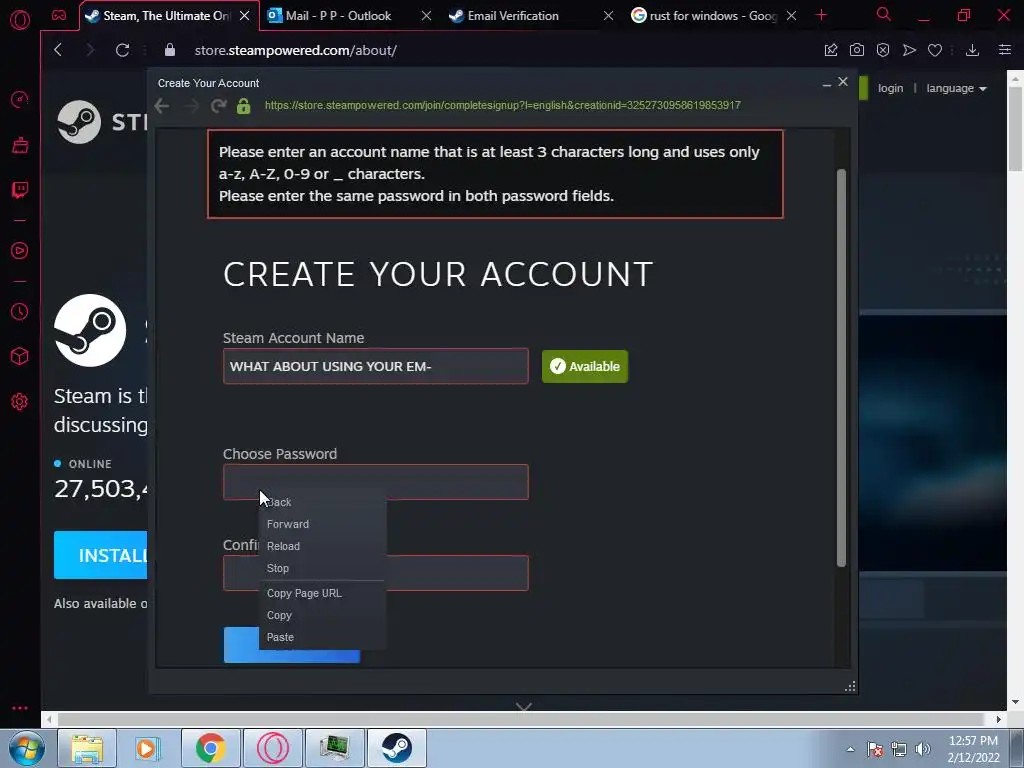This screenshot has height=768, width=1024.
Task: Reload the Opera browser page
Action: point(122,50)
